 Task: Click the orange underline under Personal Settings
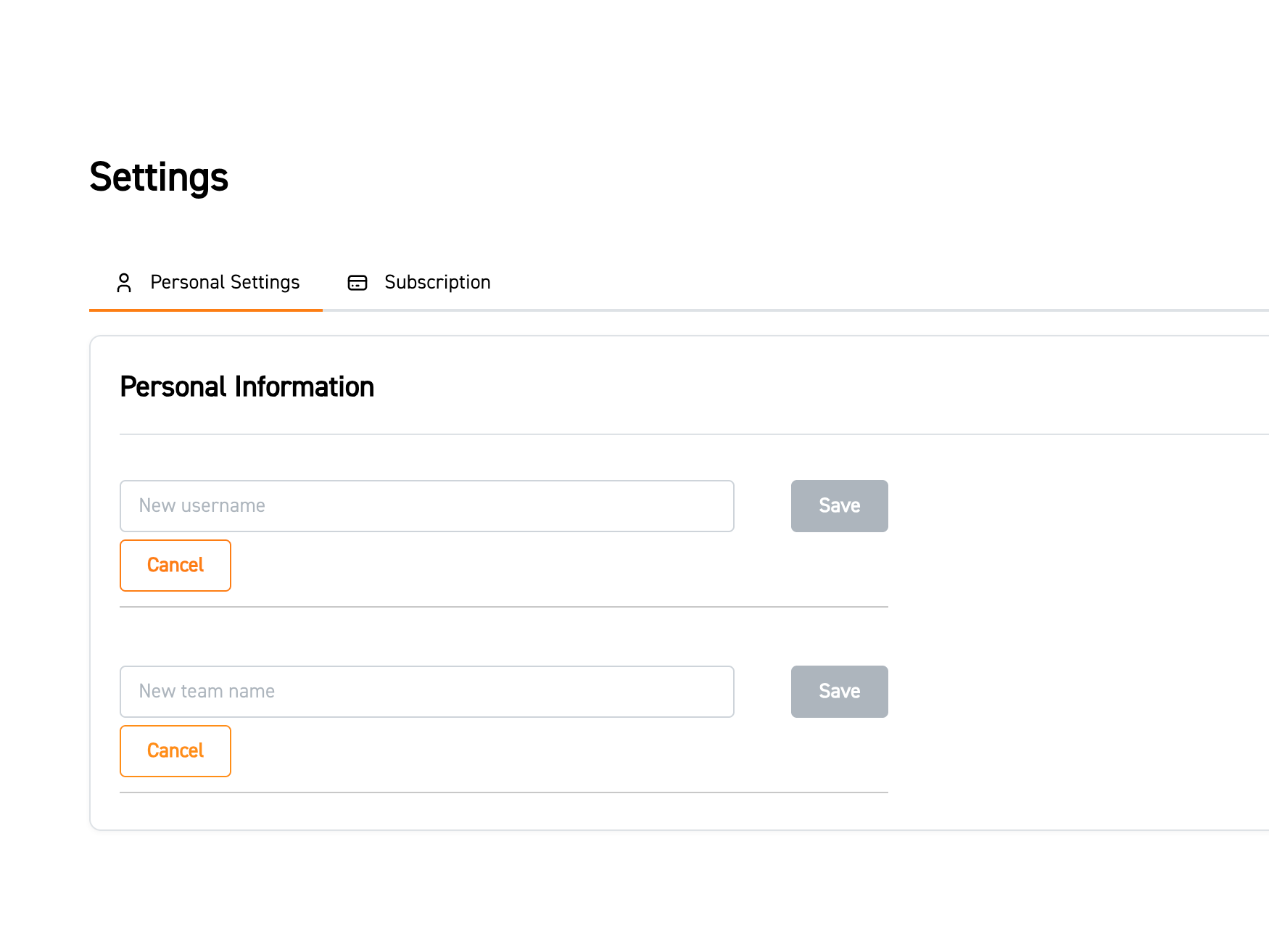(x=206, y=310)
